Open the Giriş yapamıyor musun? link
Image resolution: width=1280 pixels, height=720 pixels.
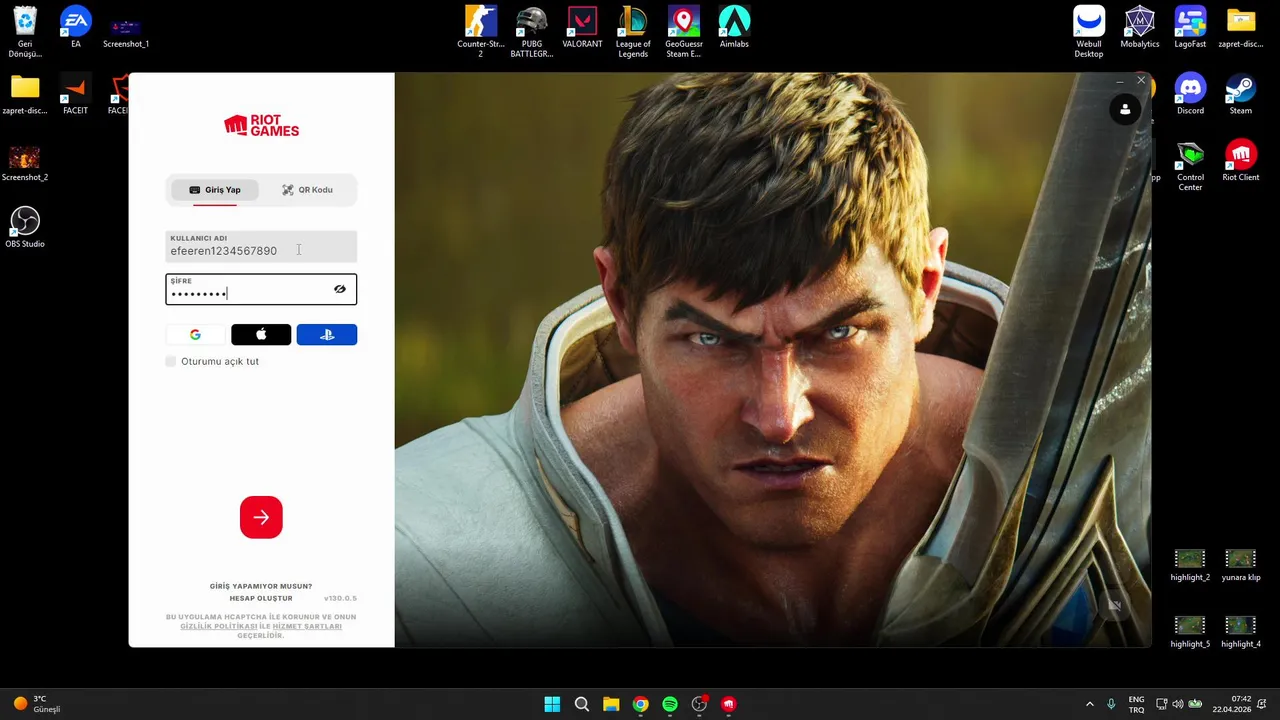261,586
